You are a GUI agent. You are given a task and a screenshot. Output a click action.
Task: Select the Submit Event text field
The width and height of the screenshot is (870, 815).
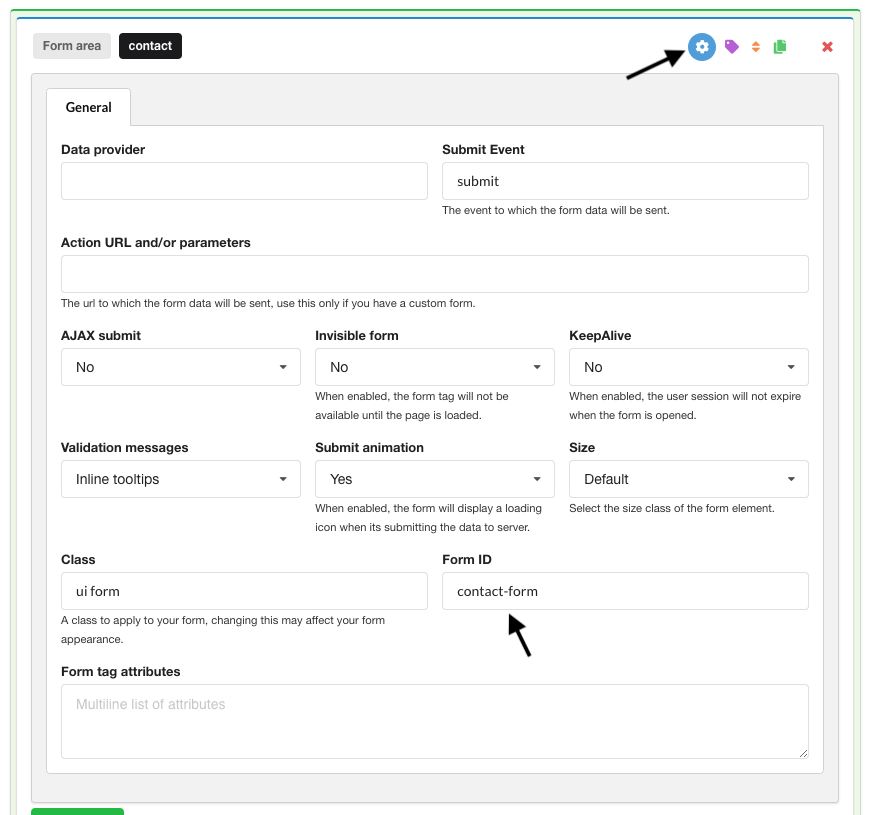[x=625, y=181]
